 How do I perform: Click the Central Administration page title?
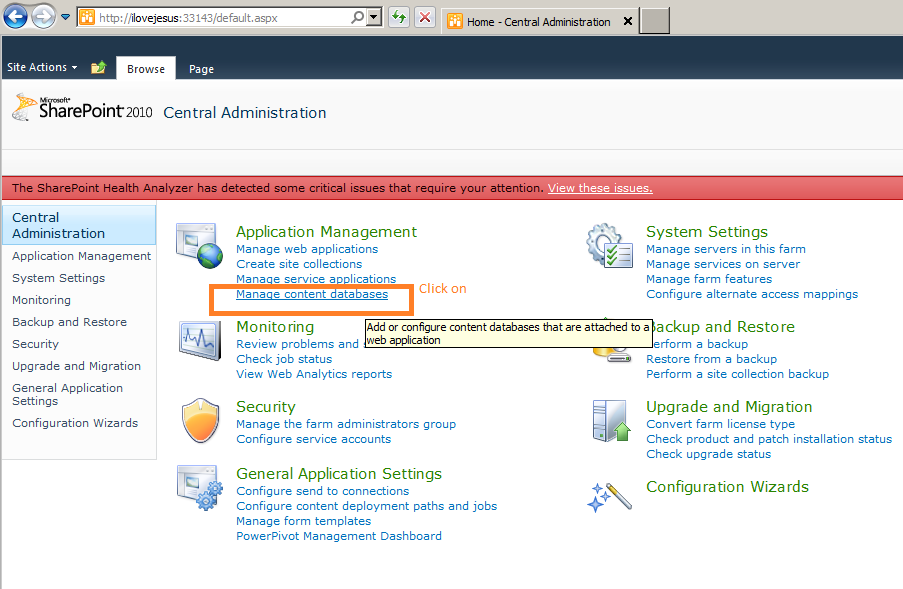coord(245,112)
